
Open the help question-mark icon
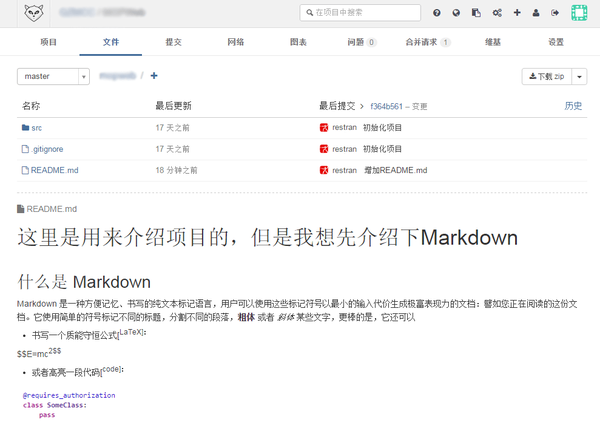click(437, 13)
